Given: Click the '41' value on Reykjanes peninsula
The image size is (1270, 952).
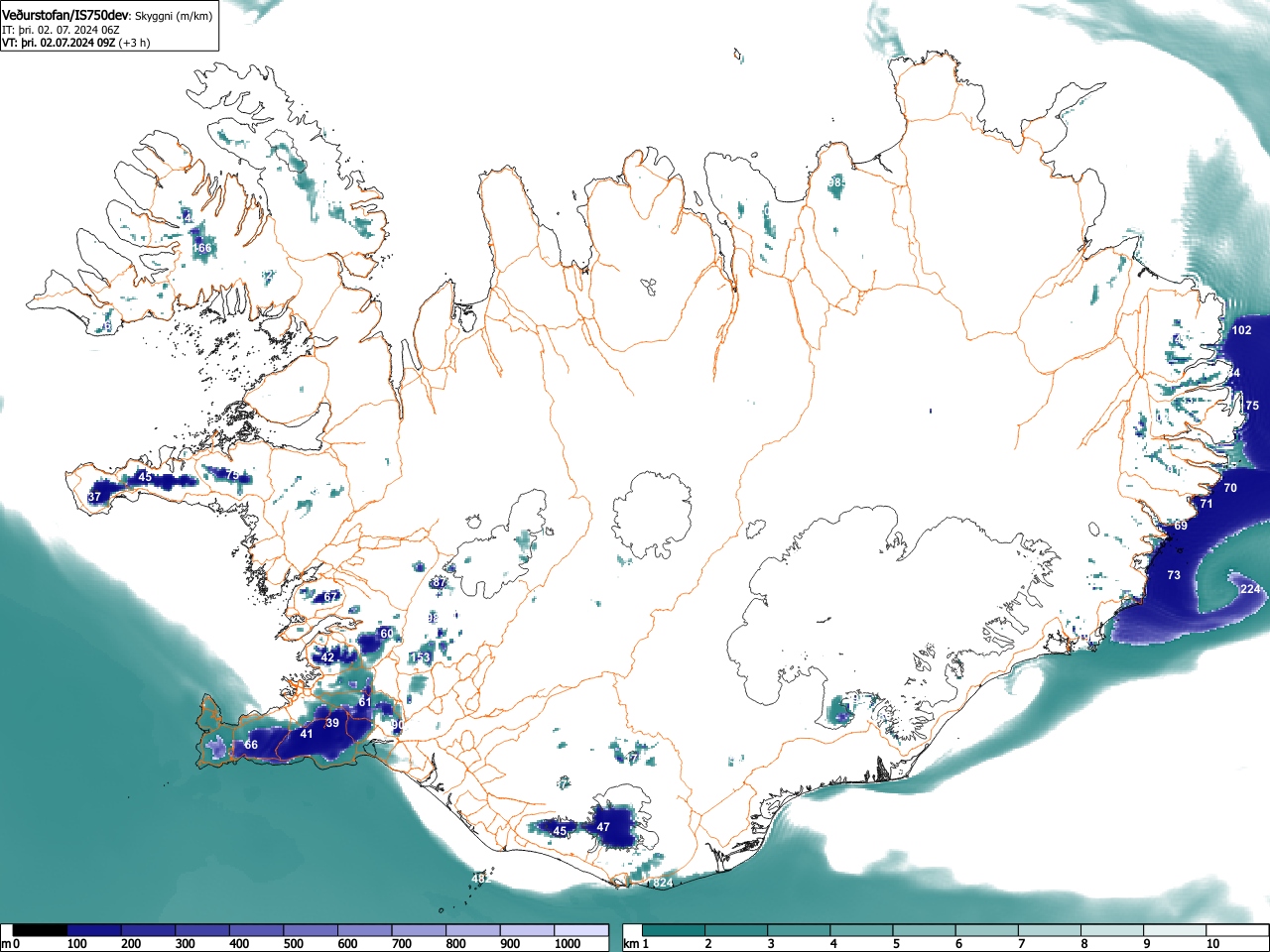Looking at the screenshot, I should pyautogui.click(x=307, y=734).
